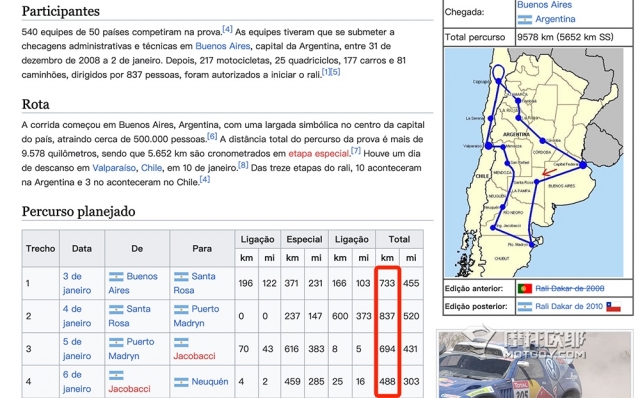Viewport: 640px width, 398px height.
Task: Select 'Total percurso' infobox label
Action: [x=475, y=37]
